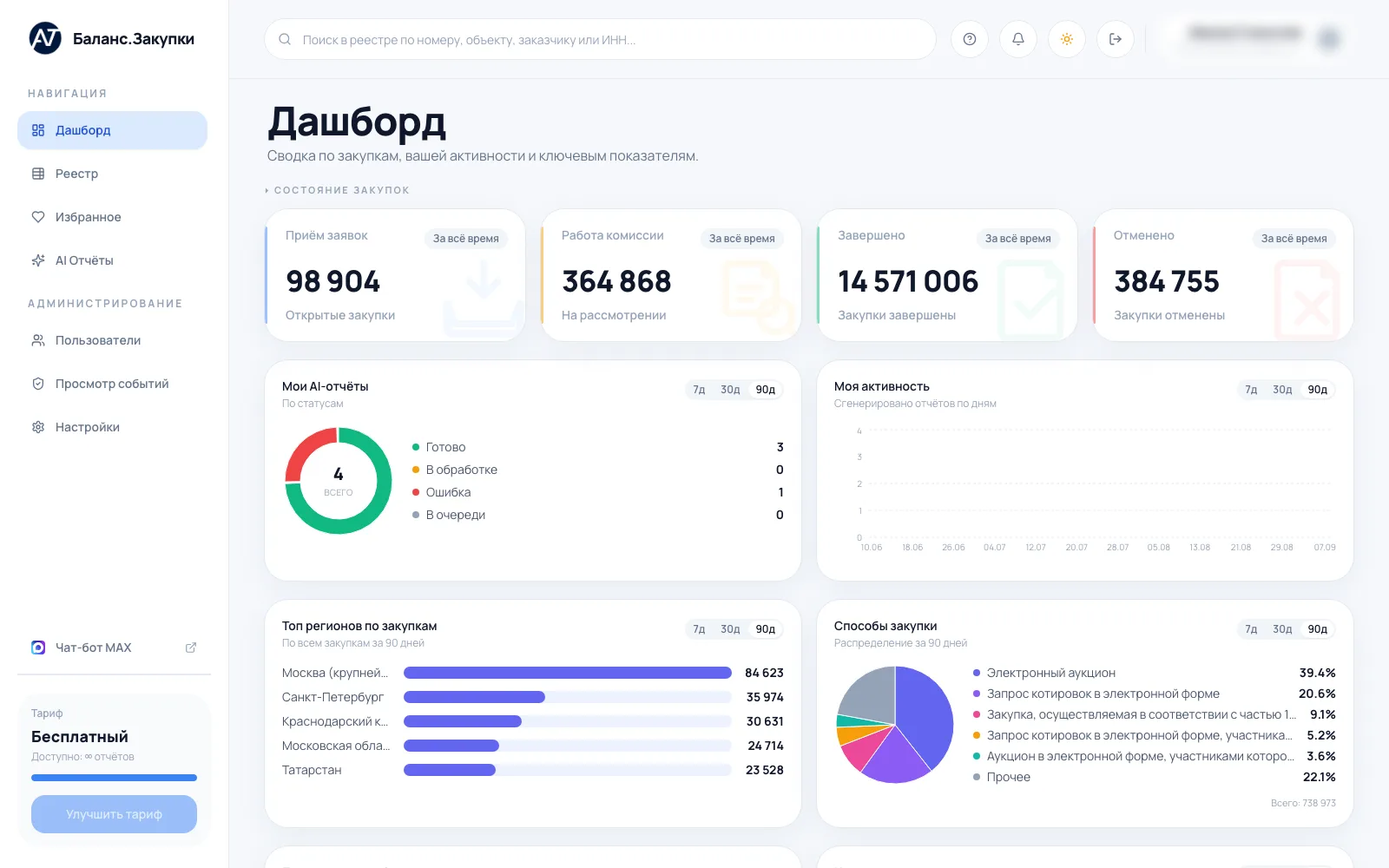
Task: Open period selector on Отменено card
Action: 1294,239
